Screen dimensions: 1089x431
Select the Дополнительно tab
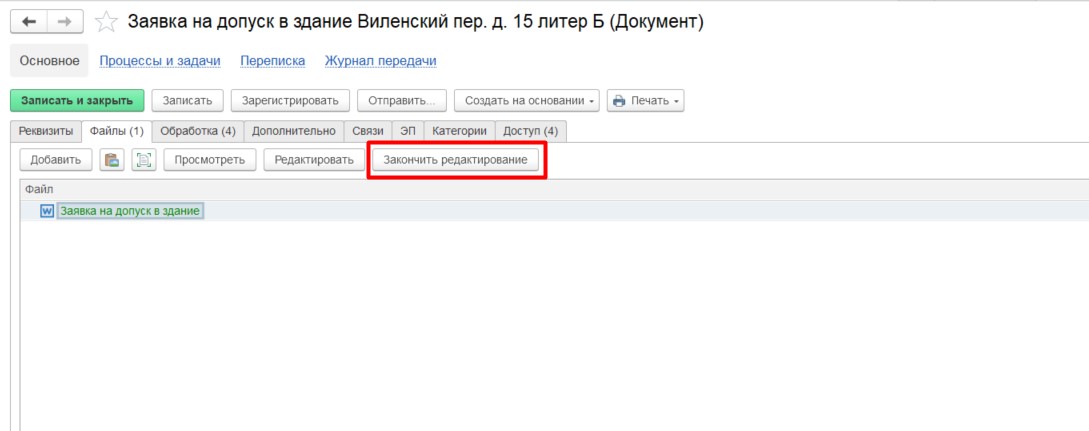coord(294,131)
